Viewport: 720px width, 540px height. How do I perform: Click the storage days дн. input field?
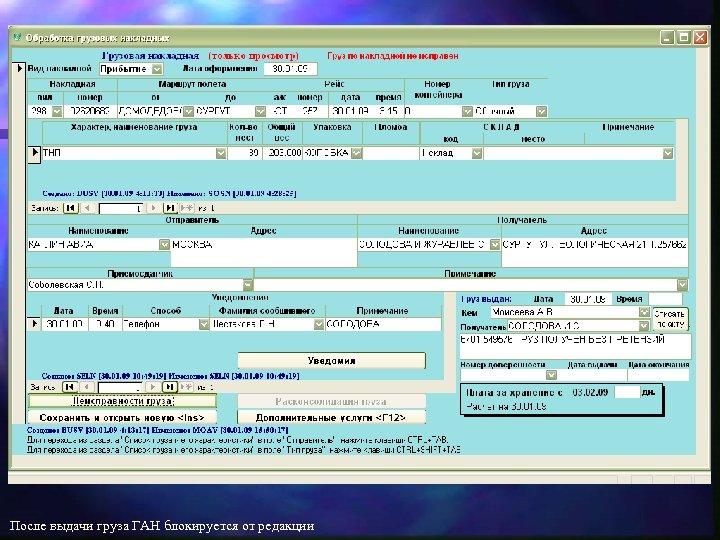point(627,392)
